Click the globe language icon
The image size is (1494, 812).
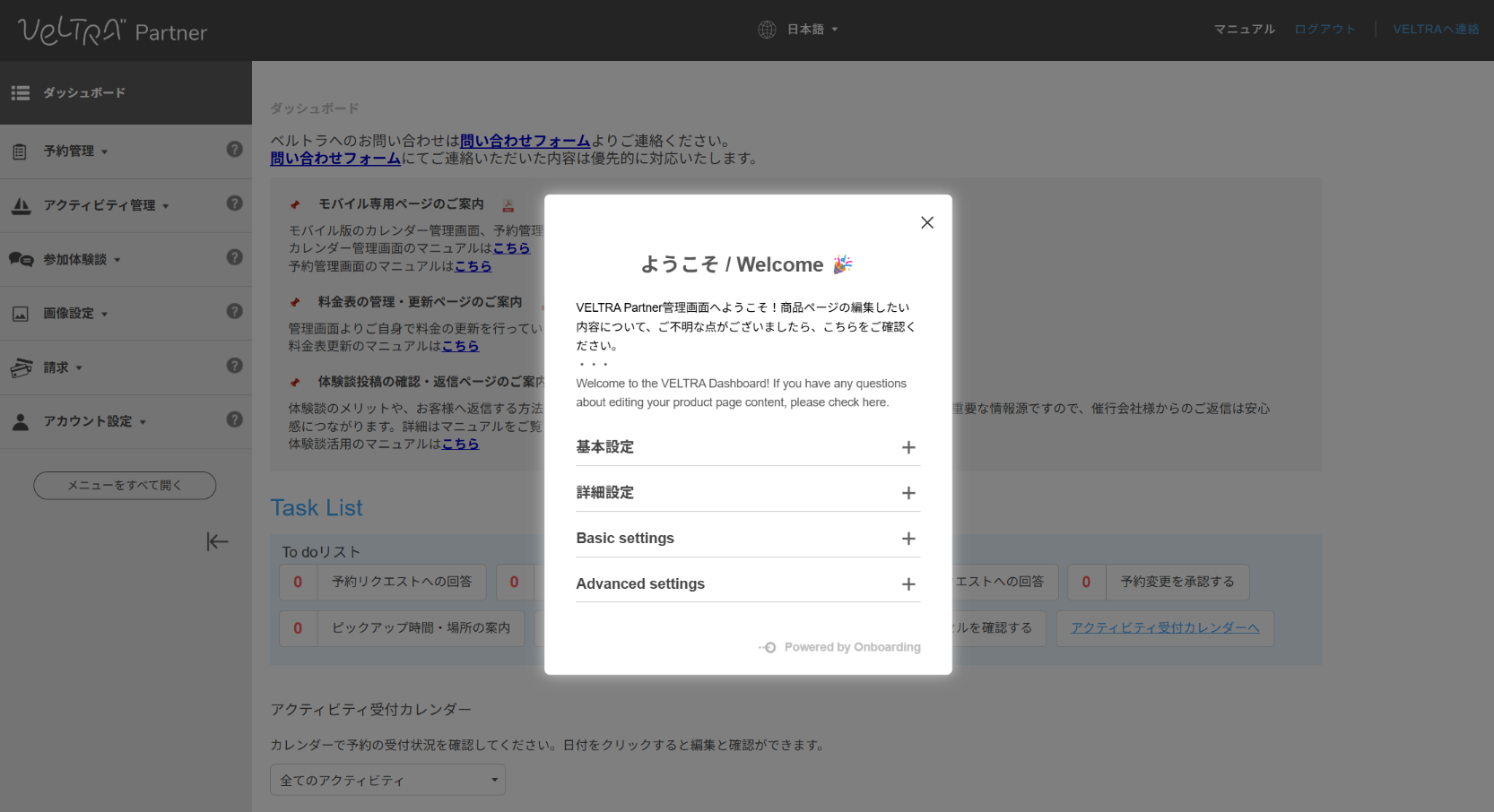pos(767,30)
